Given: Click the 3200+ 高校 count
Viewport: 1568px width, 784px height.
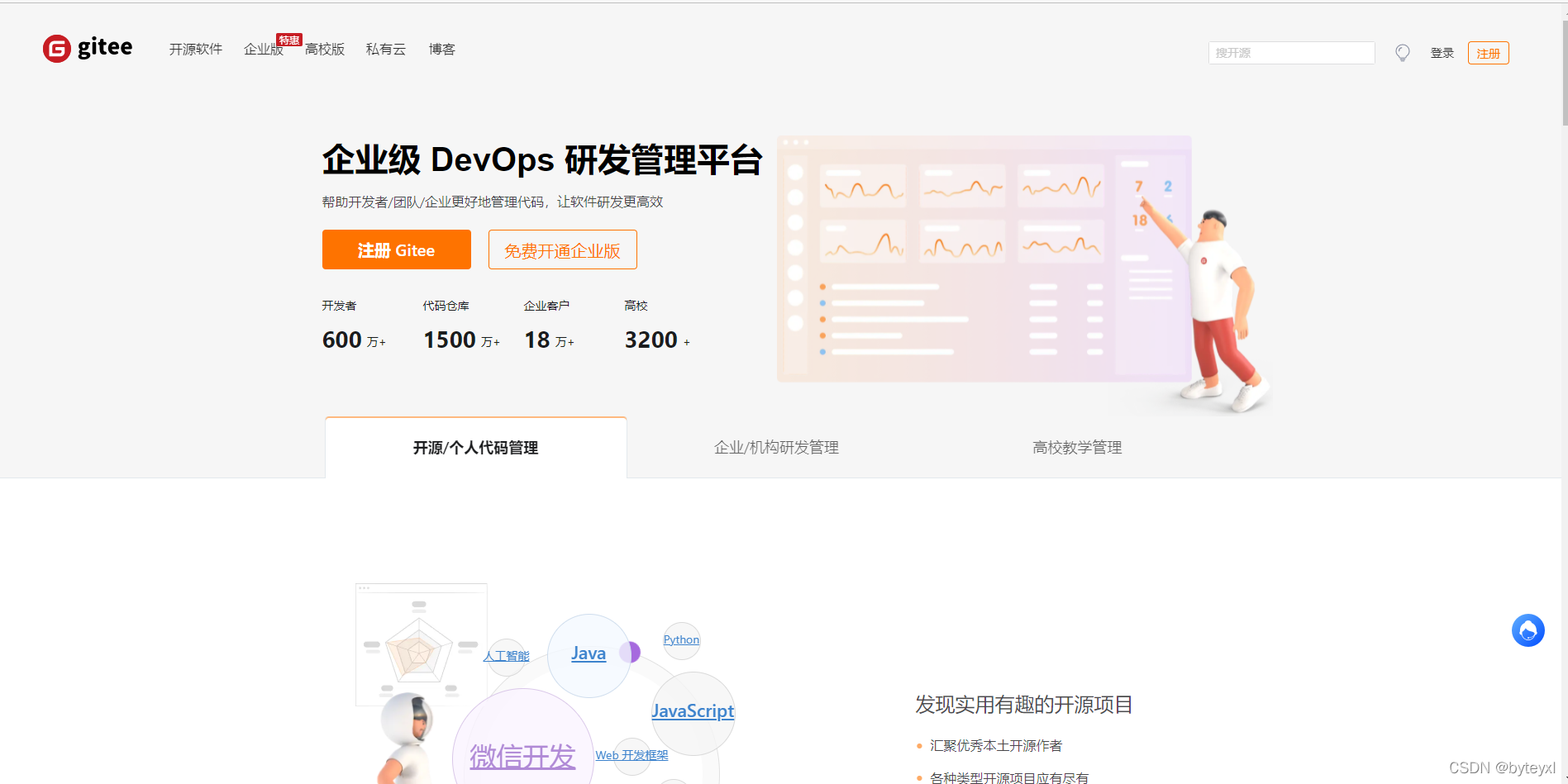Looking at the screenshot, I should [x=657, y=340].
